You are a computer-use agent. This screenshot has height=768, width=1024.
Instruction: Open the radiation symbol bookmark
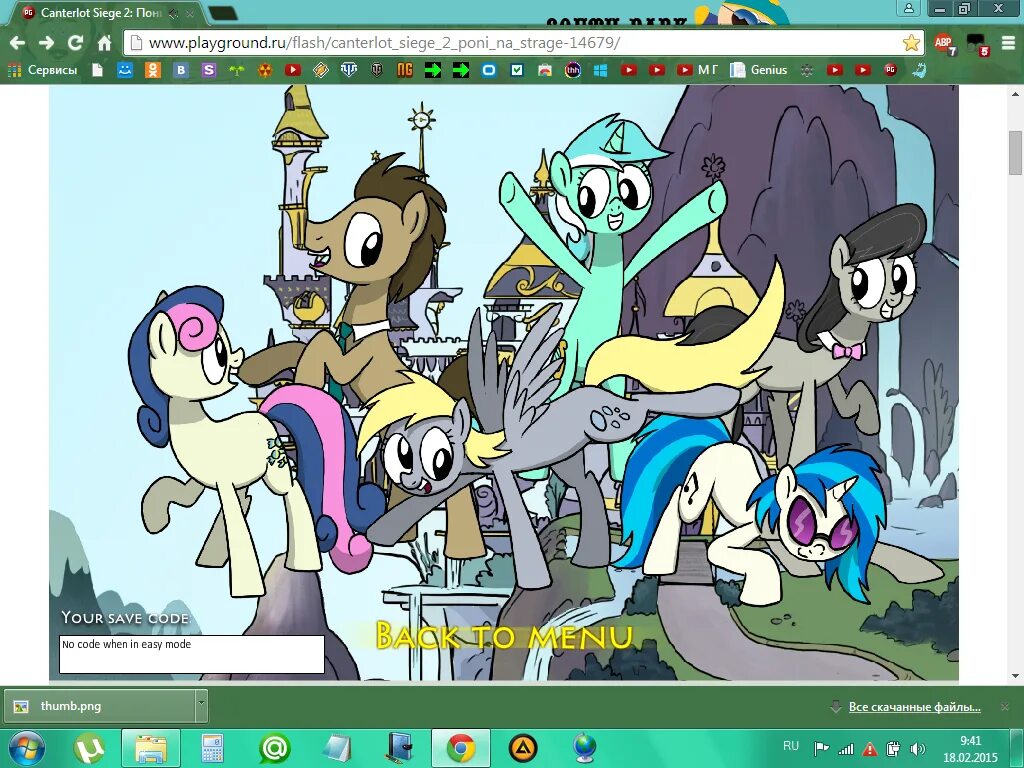(x=264, y=70)
